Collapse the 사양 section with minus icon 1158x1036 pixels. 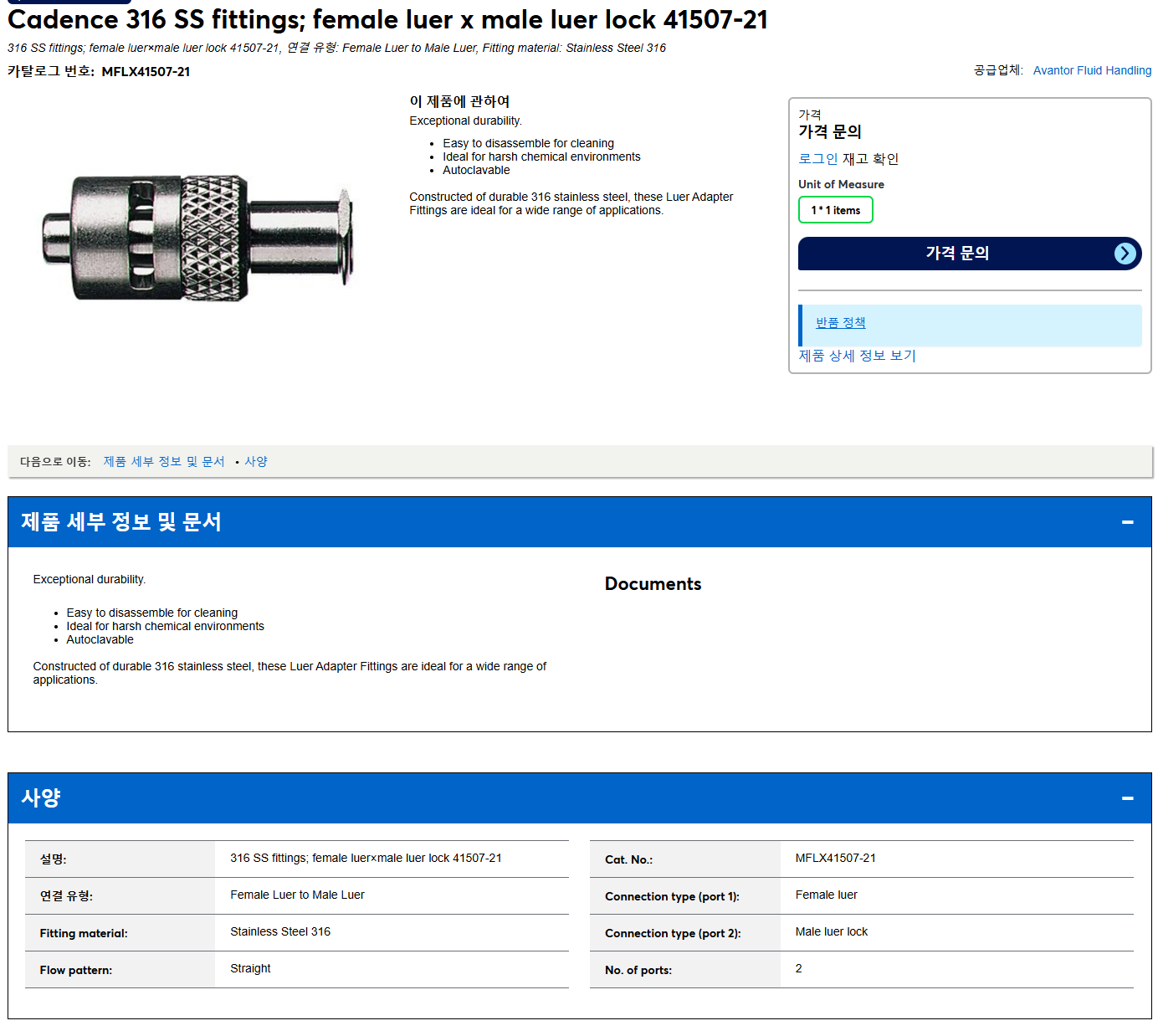pyautogui.click(x=1127, y=798)
